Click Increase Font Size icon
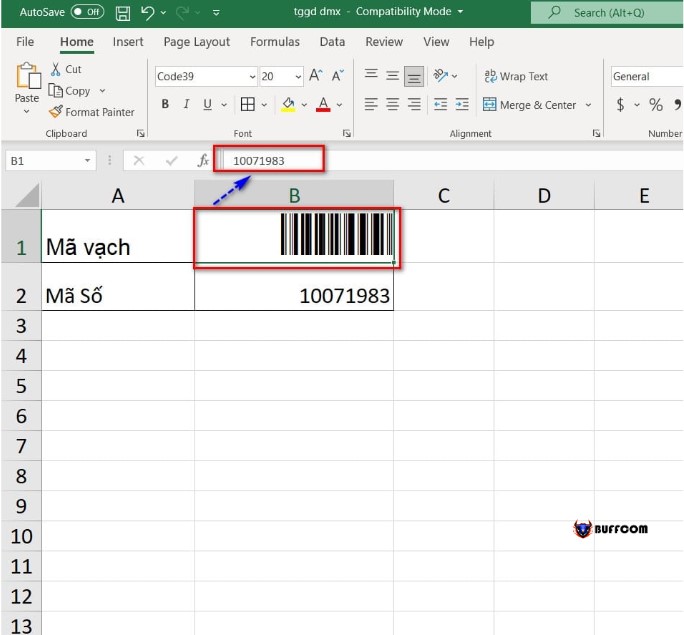 [x=316, y=75]
